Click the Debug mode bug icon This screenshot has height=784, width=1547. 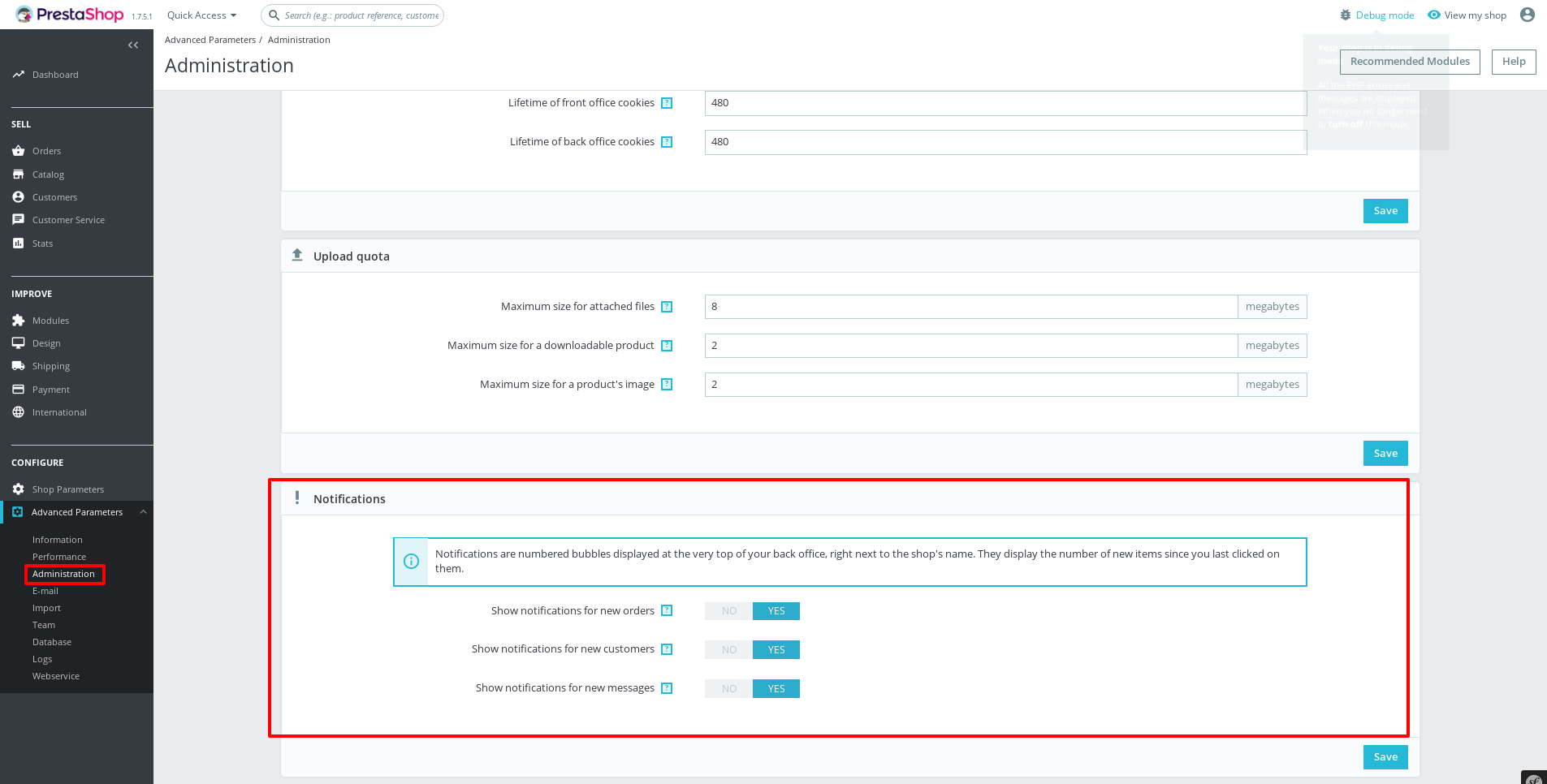1346,15
